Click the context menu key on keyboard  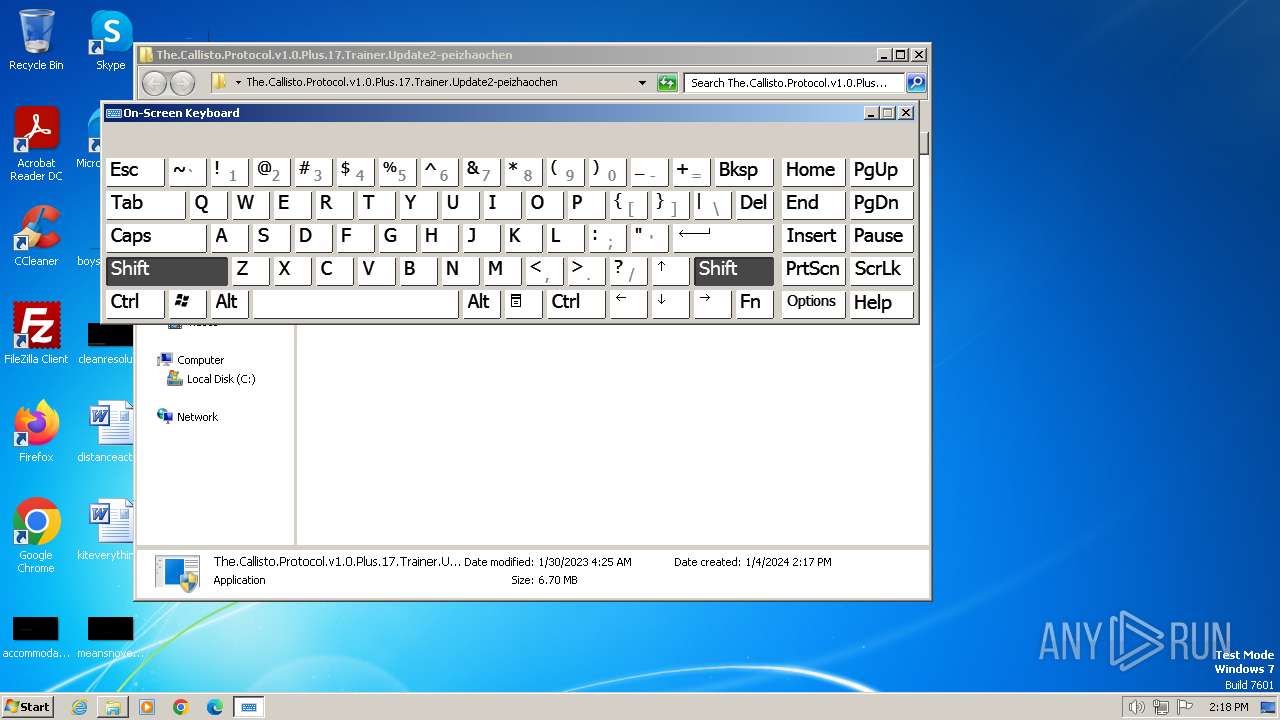tap(523, 302)
